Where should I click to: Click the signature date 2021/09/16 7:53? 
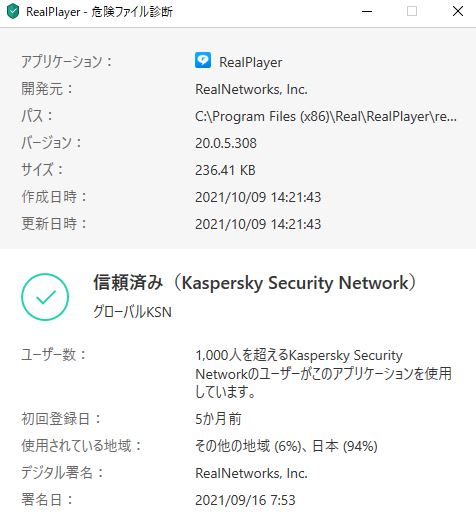(245, 500)
